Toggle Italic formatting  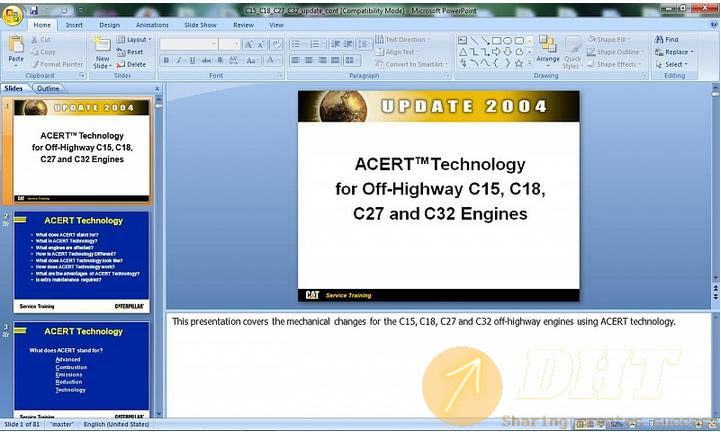point(179,60)
